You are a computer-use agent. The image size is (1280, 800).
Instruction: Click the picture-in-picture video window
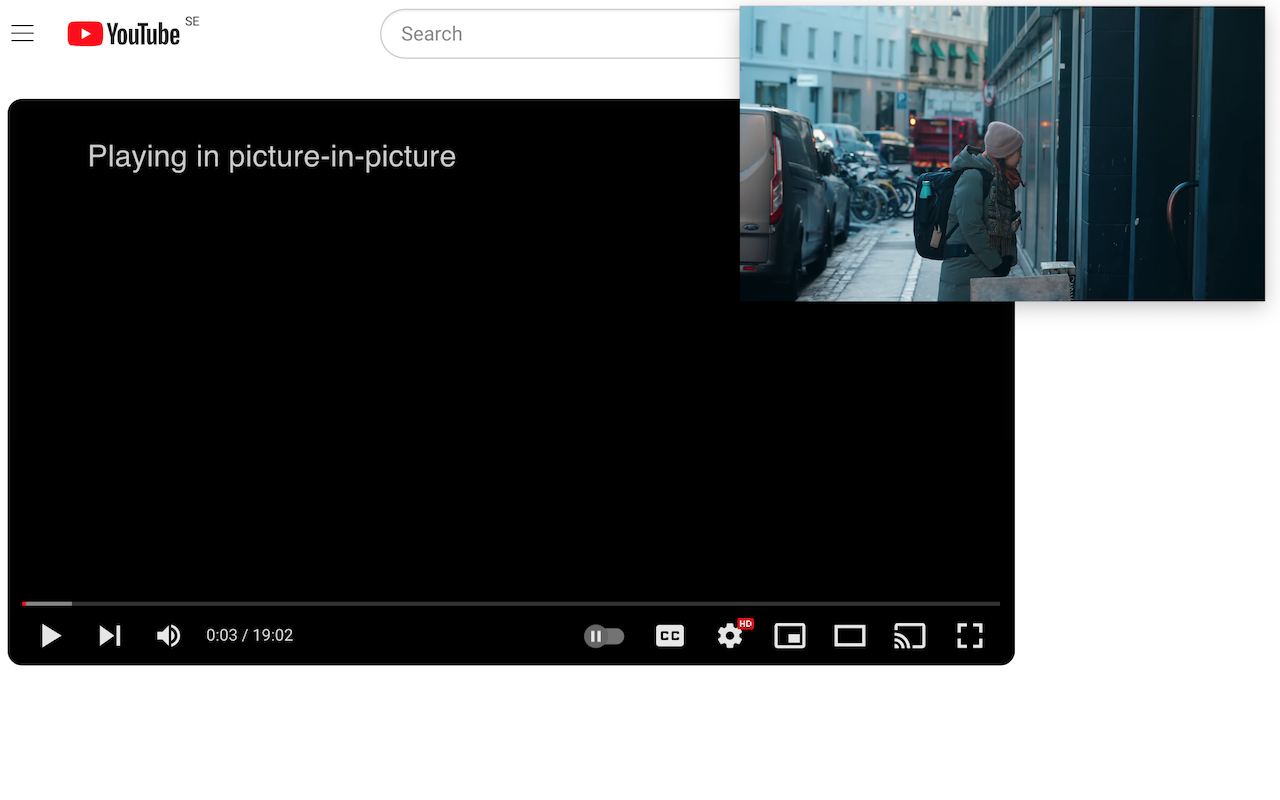[1000, 152]
